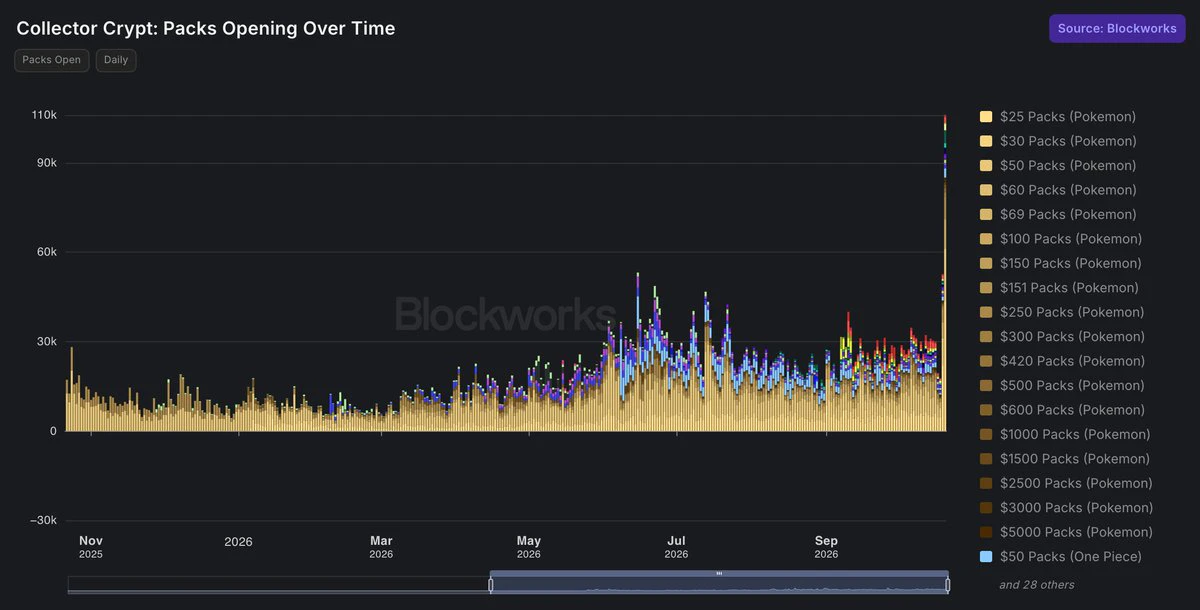This screenshot has height=610, width=1200.
Task: Click the $1500 Packs (Pokemon) legend label
Action: (x=1075, y=459)
